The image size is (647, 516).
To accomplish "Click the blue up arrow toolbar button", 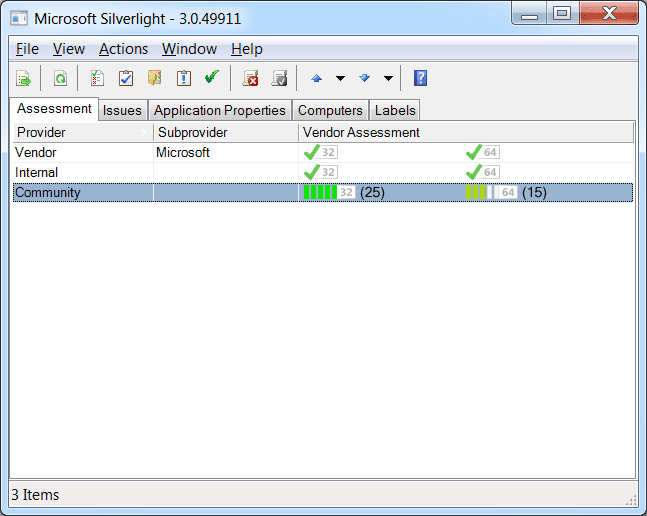I will tap(316, 78).
